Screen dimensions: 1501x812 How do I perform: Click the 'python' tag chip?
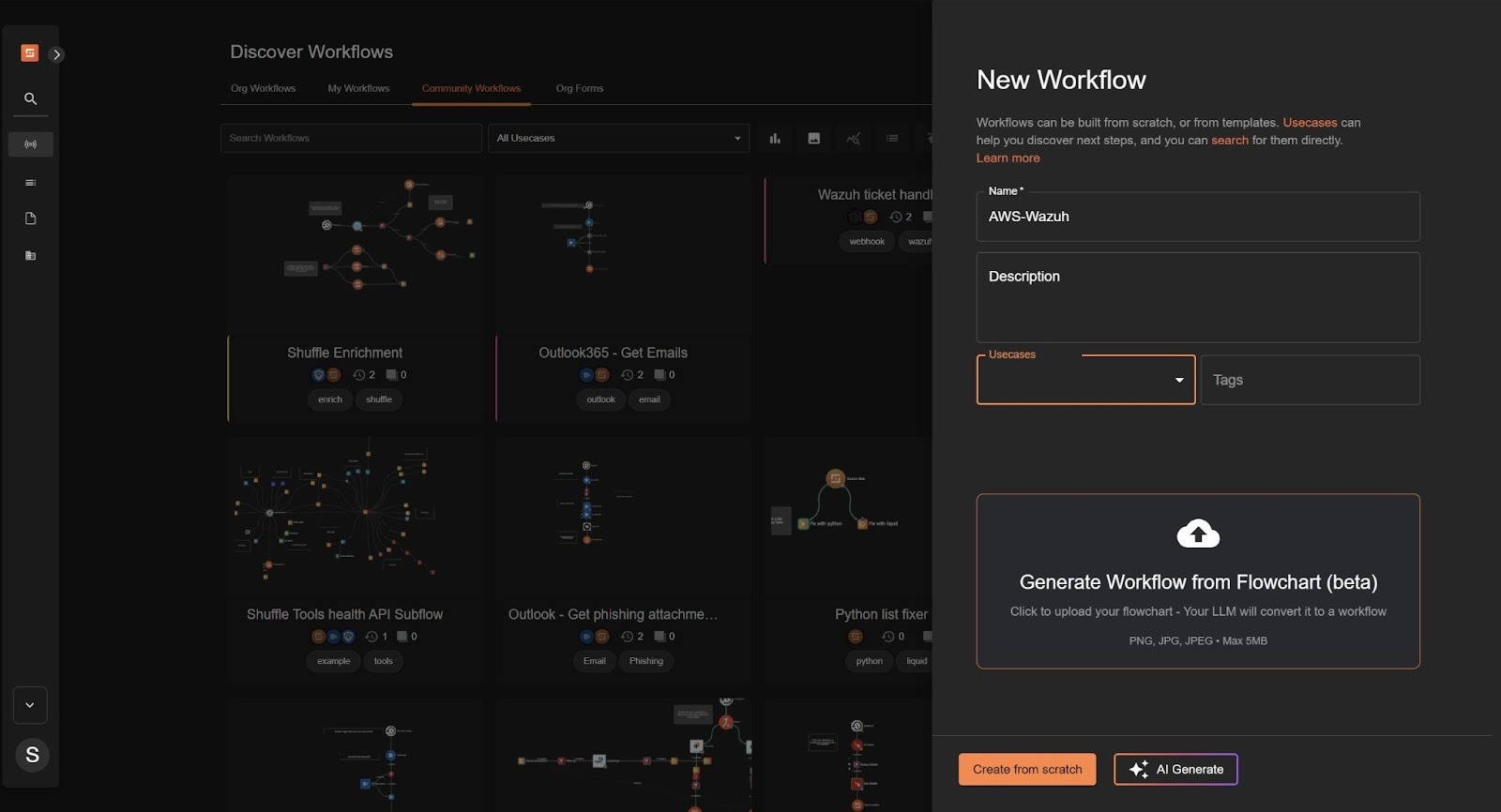869,661
